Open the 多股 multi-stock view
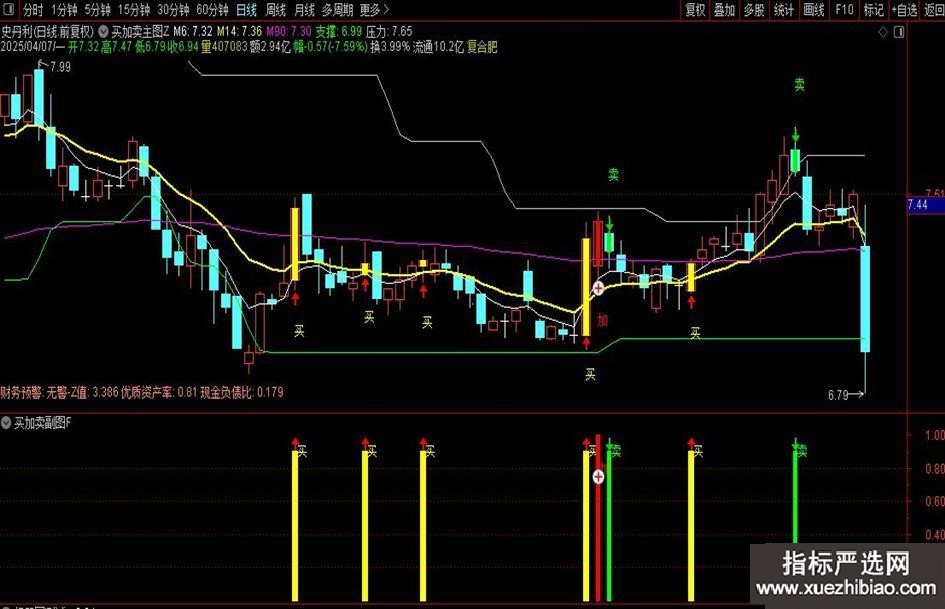The width and height of the screenshot is (945, 609). click(x=754, y=10)
